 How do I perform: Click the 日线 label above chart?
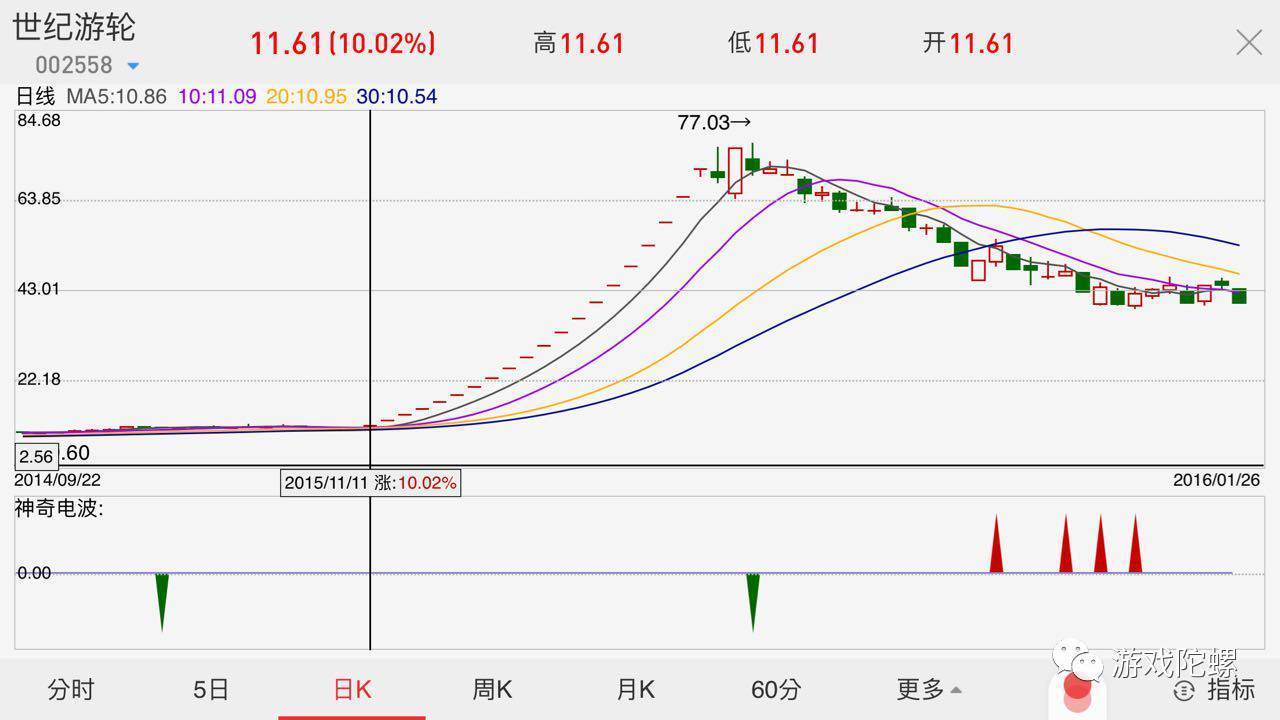tap(36, 96)
